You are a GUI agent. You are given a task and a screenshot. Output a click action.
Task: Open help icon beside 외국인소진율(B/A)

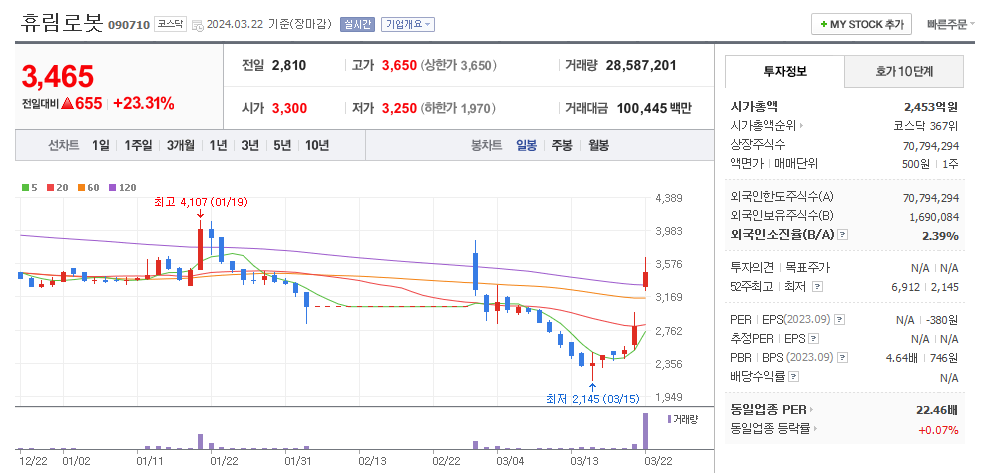pos(842,235)
